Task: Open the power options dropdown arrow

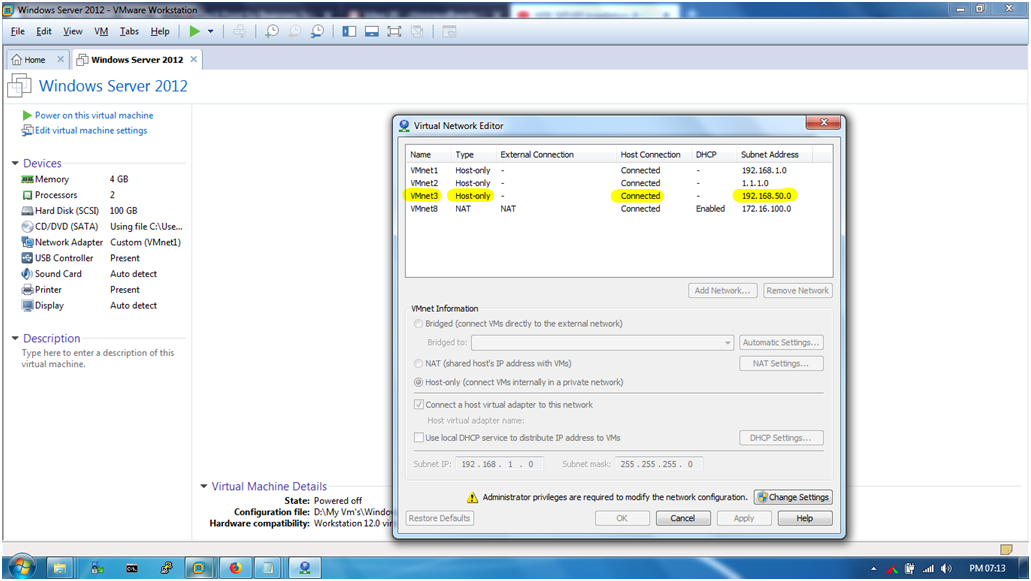Action: pyautogui.click(x=210, y=31)
